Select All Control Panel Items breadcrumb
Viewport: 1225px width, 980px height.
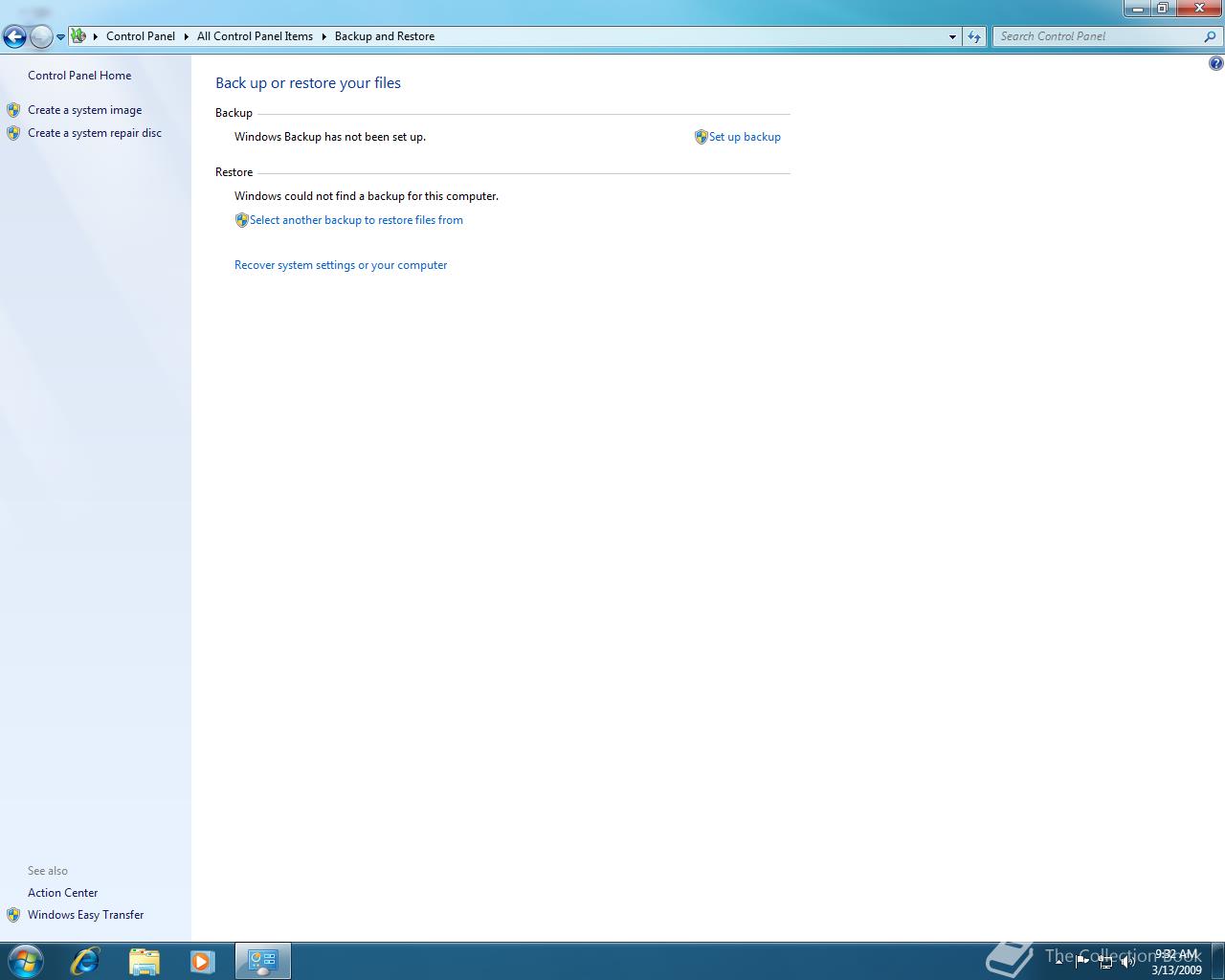(x=255, y=36)
